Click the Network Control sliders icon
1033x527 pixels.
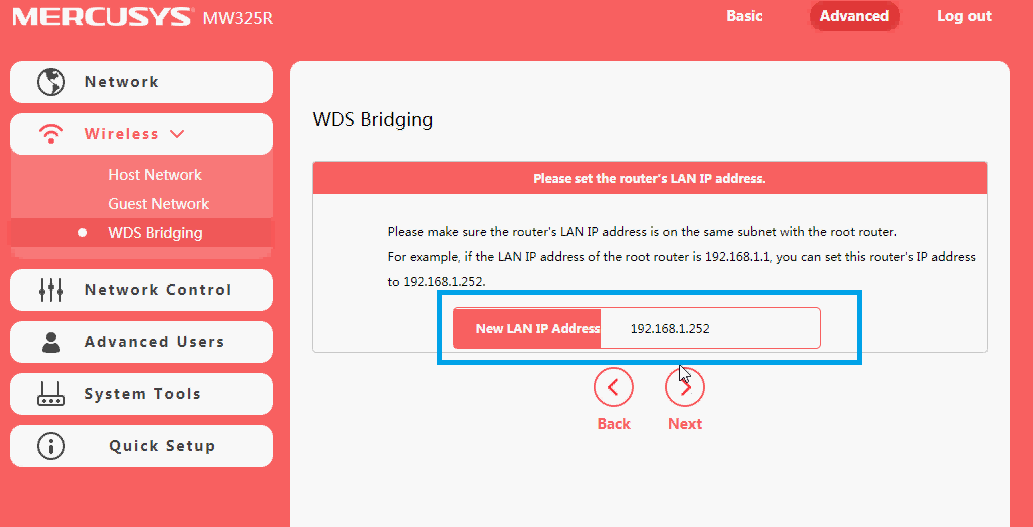50,290
